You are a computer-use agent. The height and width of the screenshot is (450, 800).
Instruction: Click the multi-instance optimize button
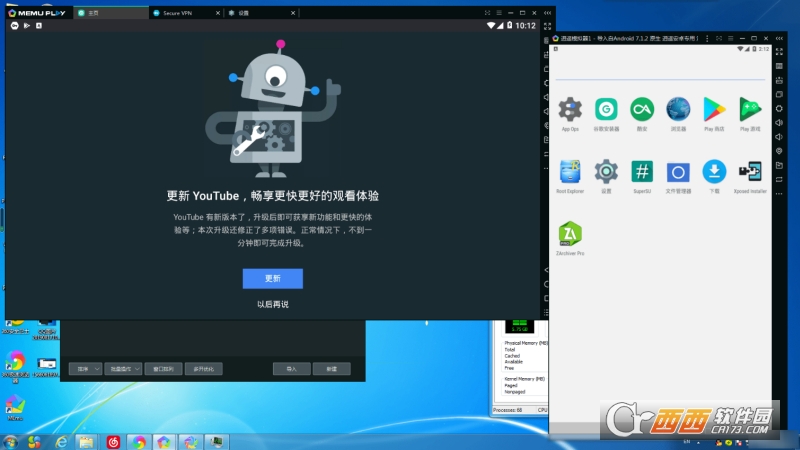[204, 369]
